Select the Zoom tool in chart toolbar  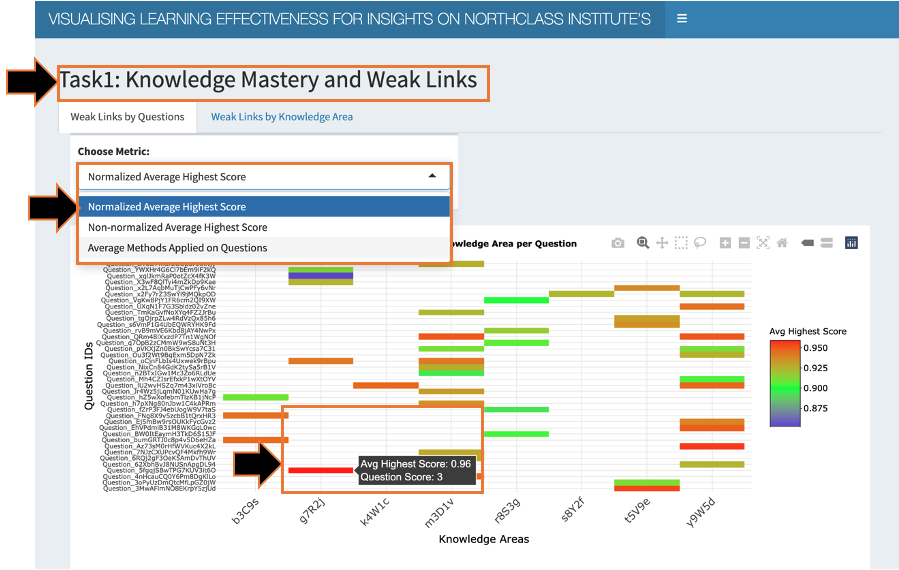click(642, 243)
